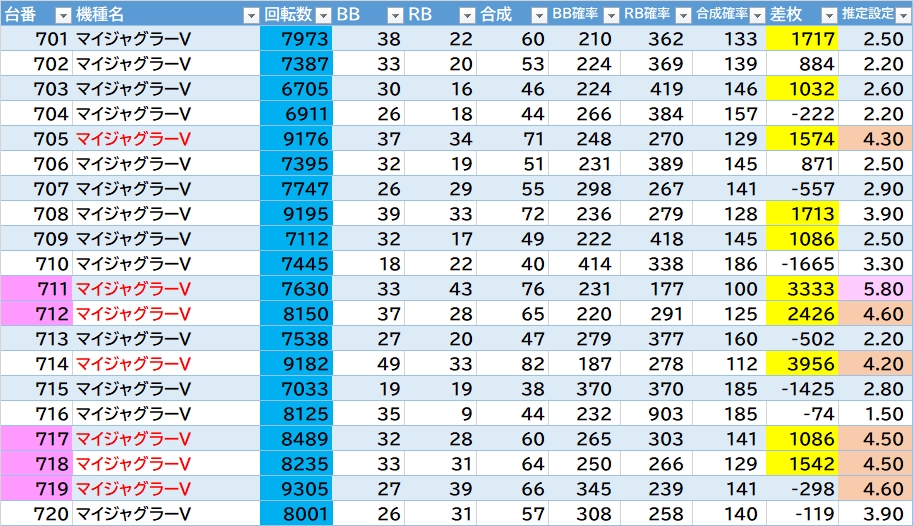Screen dimensions: 913x526
Task: Click red マイジャグラーV name in row 718
Action: (133, 464)
